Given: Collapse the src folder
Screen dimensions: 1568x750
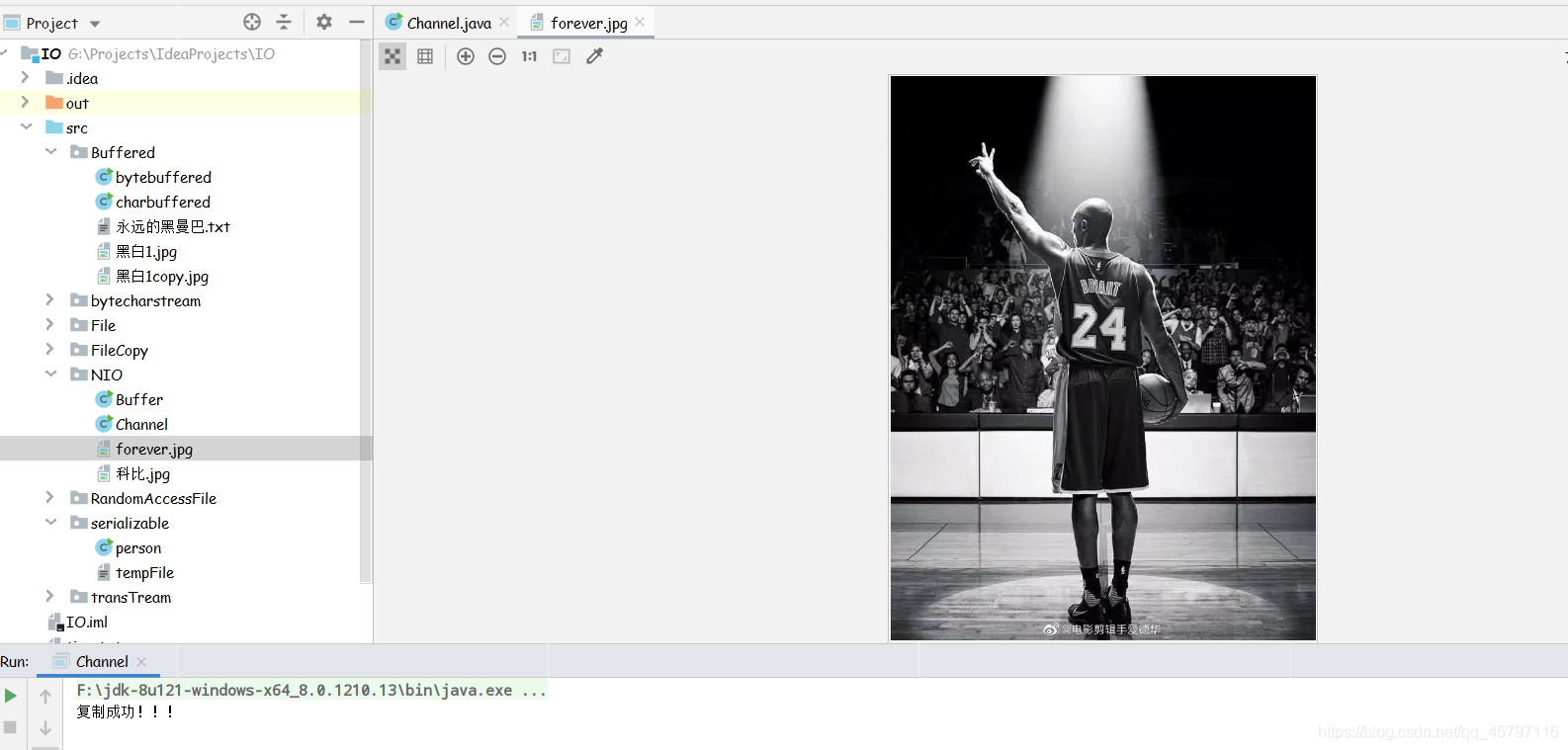Looking at the screenshot, I should pyautogui.click(x=26, y=126).
